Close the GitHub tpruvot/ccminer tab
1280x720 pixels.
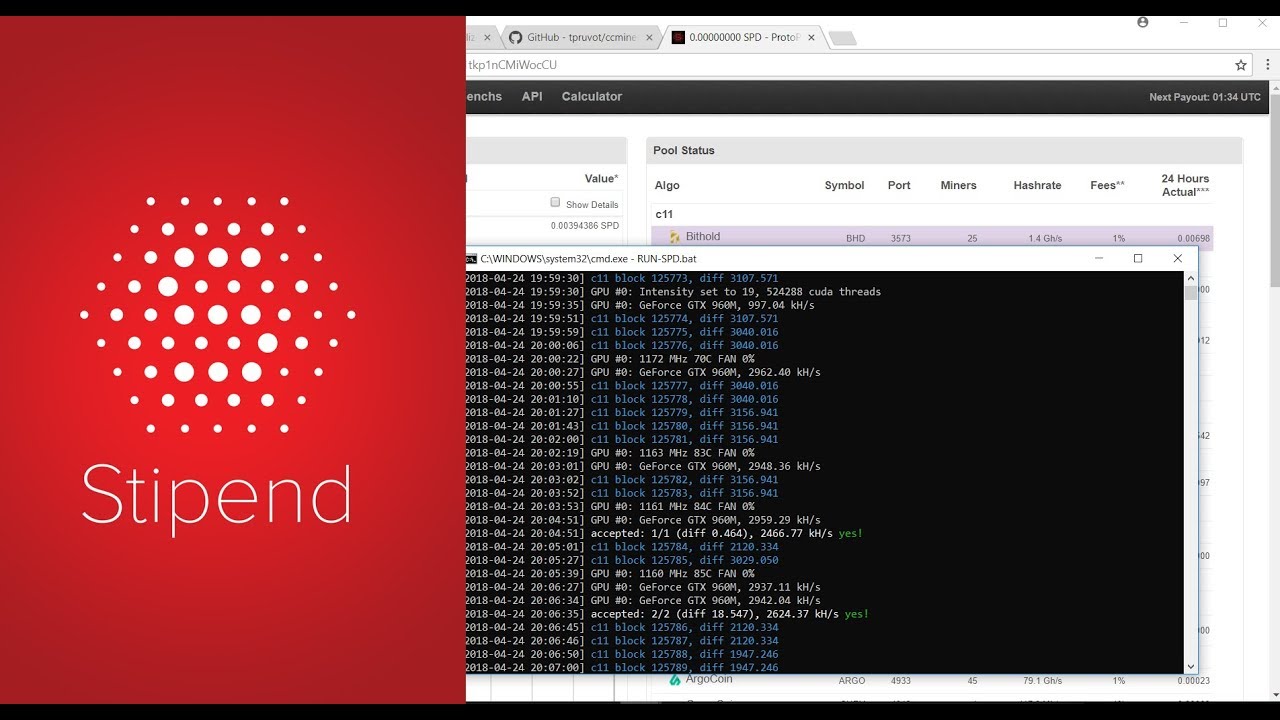(649, 38)
